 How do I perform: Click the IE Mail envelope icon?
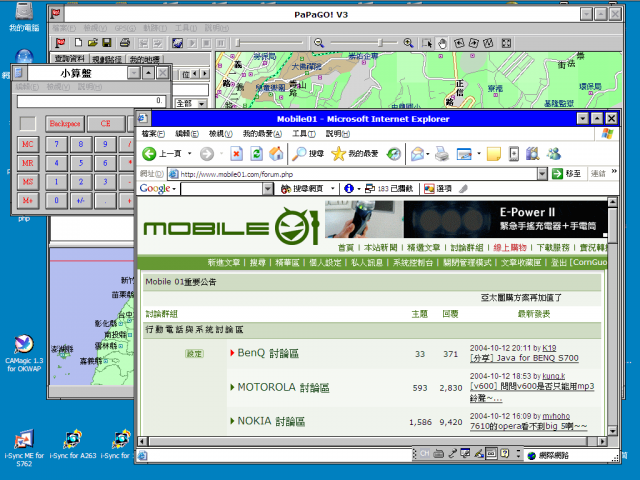tap(417, 154)
